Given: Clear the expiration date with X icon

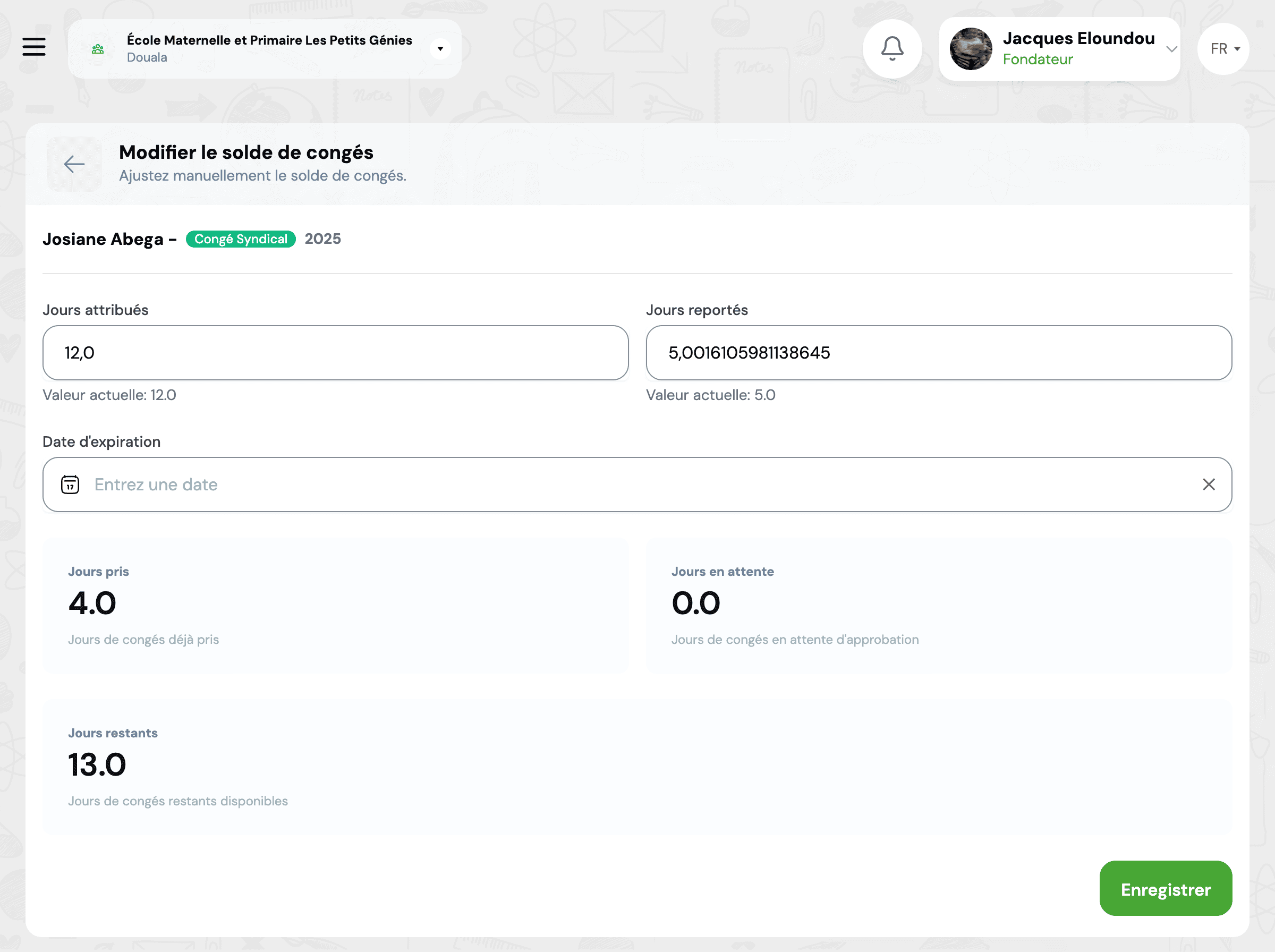Looking at the screenshot, I should (1208, 484).
